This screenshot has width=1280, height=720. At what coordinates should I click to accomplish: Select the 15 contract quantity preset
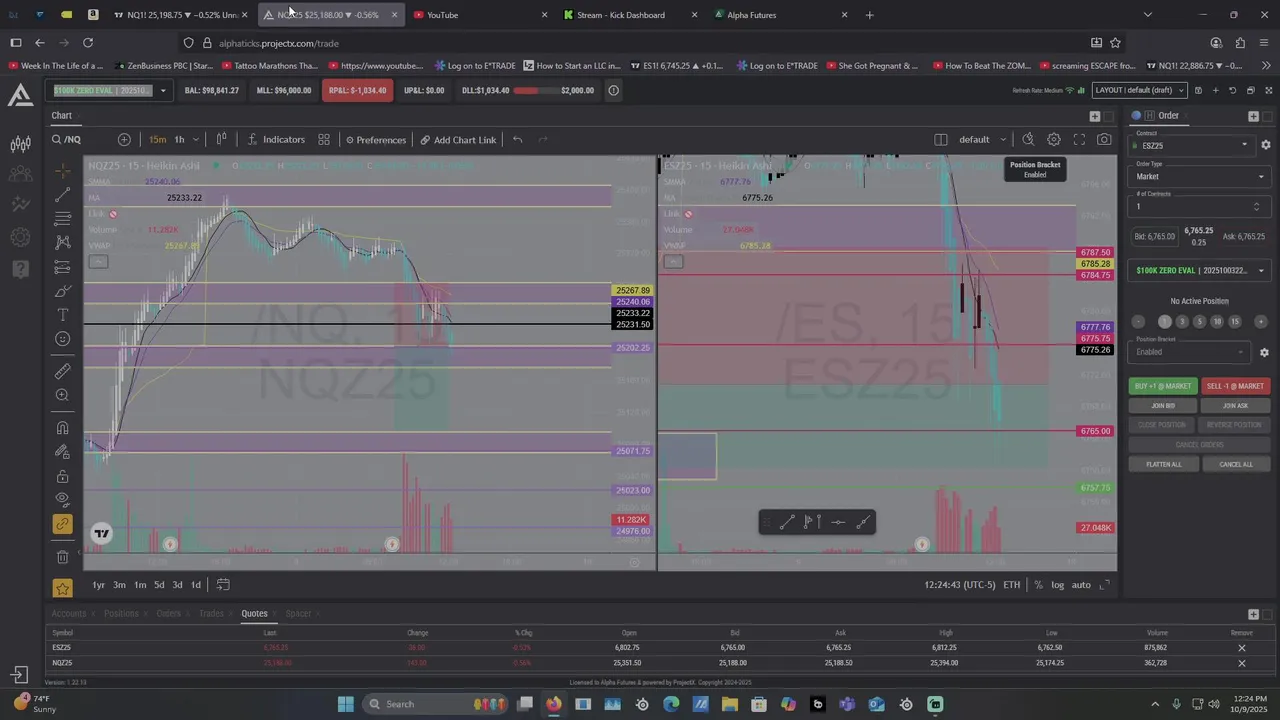(x=1235, y=321)
